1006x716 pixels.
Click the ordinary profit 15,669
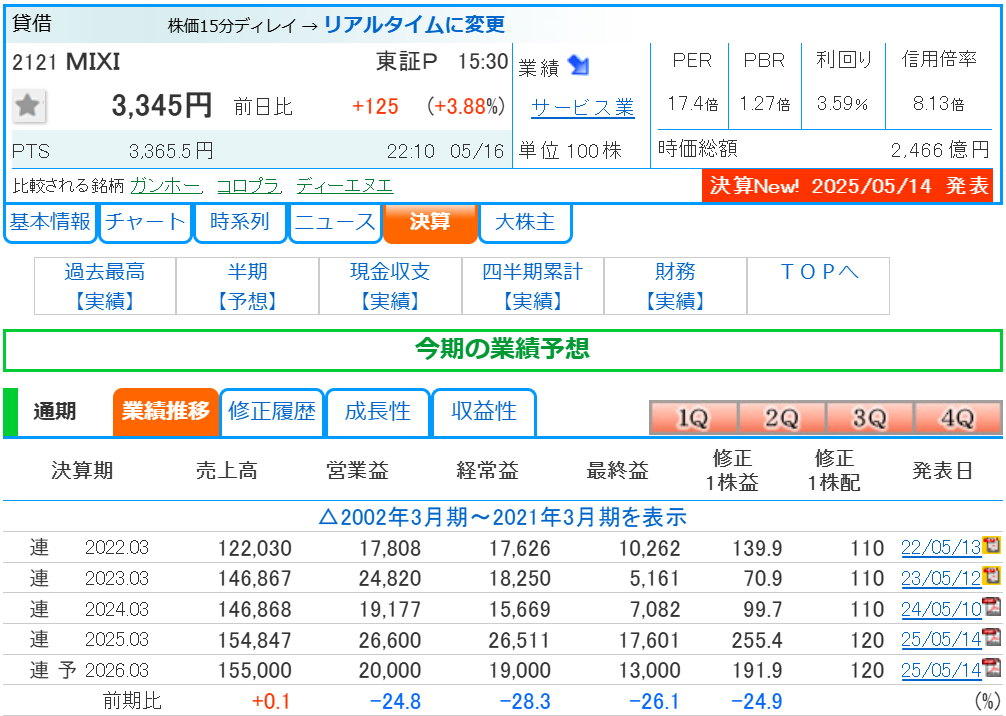point(520,609)
